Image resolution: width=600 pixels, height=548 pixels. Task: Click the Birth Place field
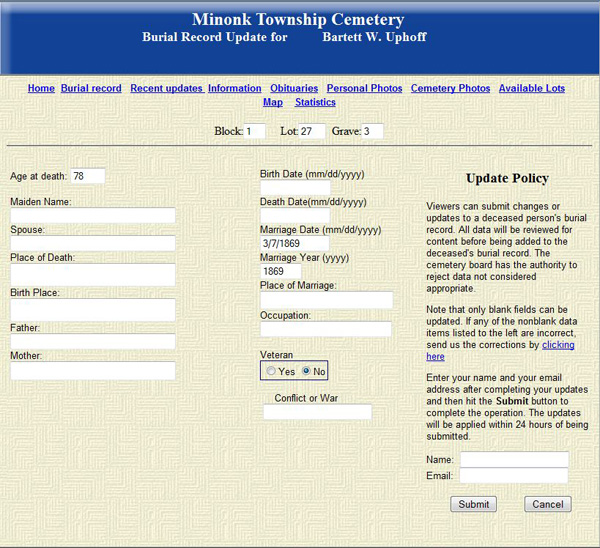[x=93, y=310]
